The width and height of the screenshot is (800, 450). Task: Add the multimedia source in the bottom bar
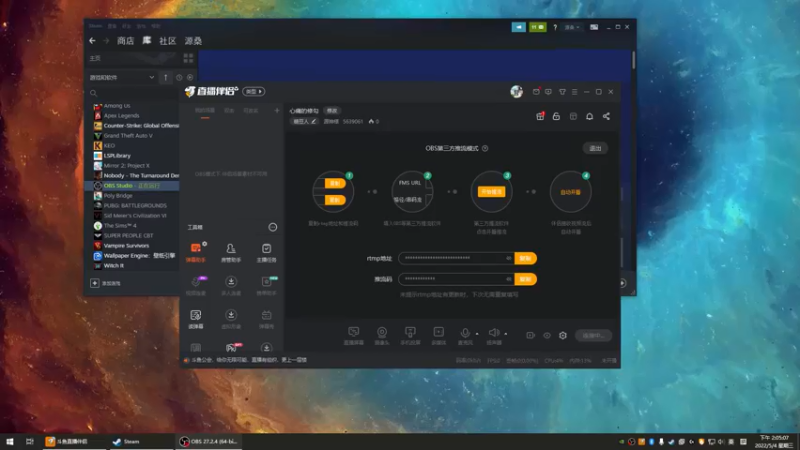(438, 335)
